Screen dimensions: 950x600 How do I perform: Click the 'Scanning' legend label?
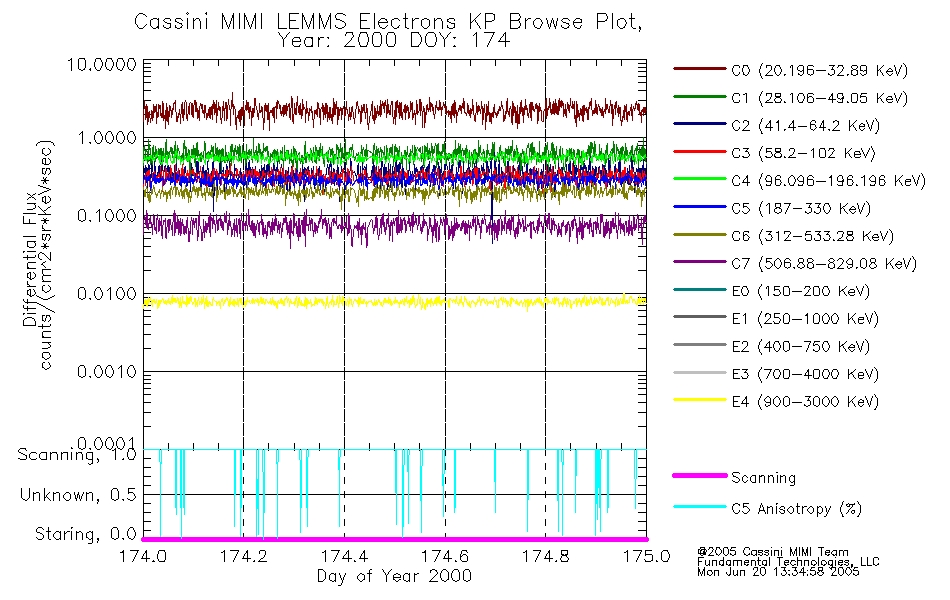(x=763, y=478)
